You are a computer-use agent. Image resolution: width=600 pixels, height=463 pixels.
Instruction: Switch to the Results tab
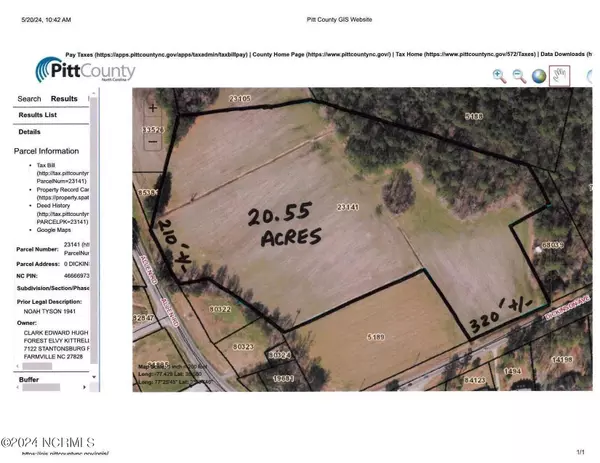[x=64, y=99]
